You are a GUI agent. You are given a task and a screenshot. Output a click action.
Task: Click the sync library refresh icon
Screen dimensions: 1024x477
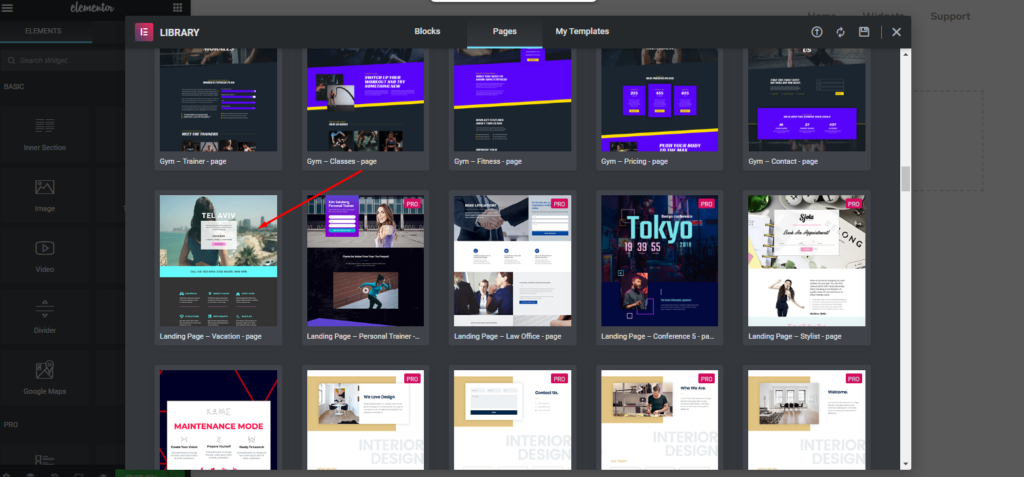(840, 32)
